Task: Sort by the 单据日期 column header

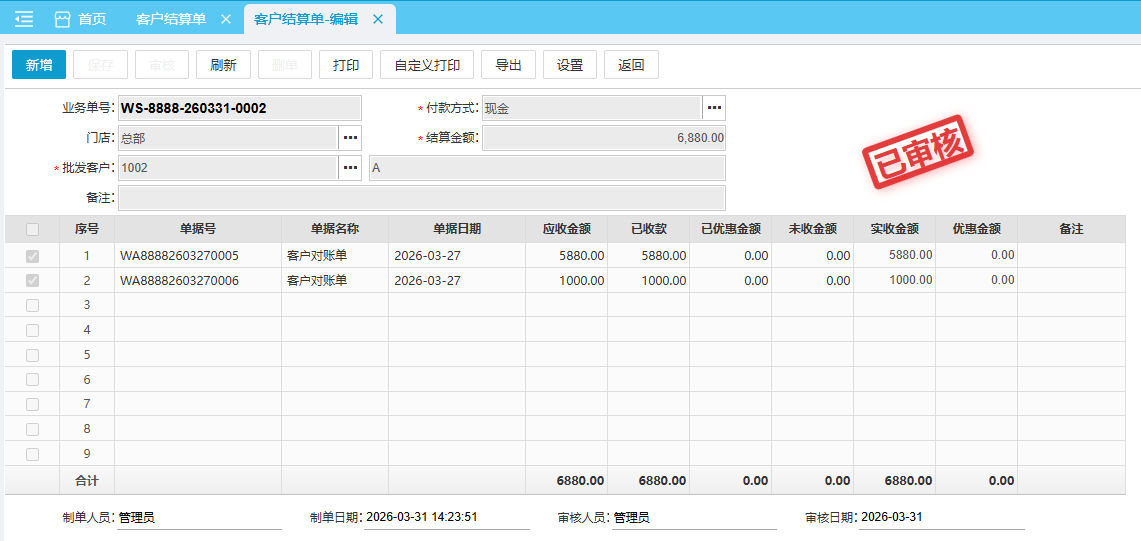Action: click(x=457, y=229)
